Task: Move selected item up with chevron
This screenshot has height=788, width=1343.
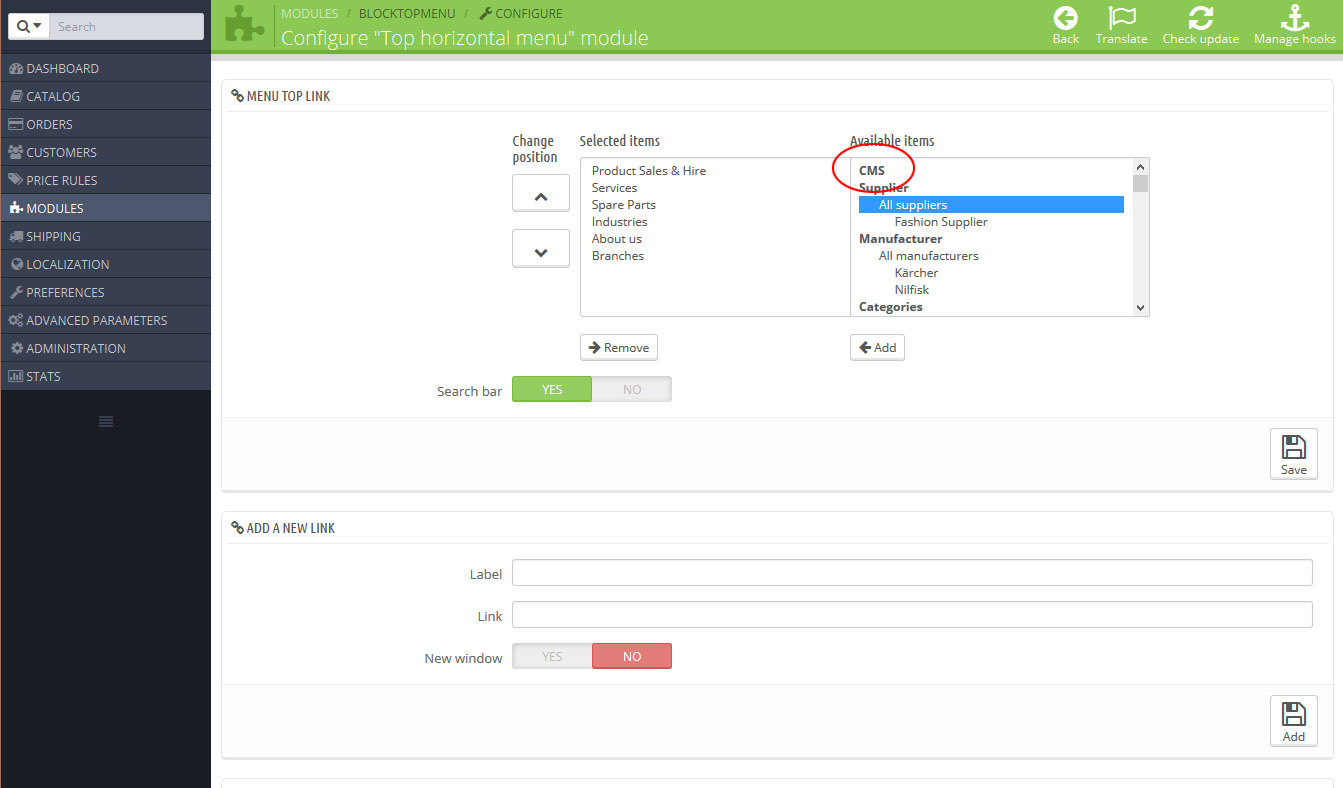Action: (541, 193)
